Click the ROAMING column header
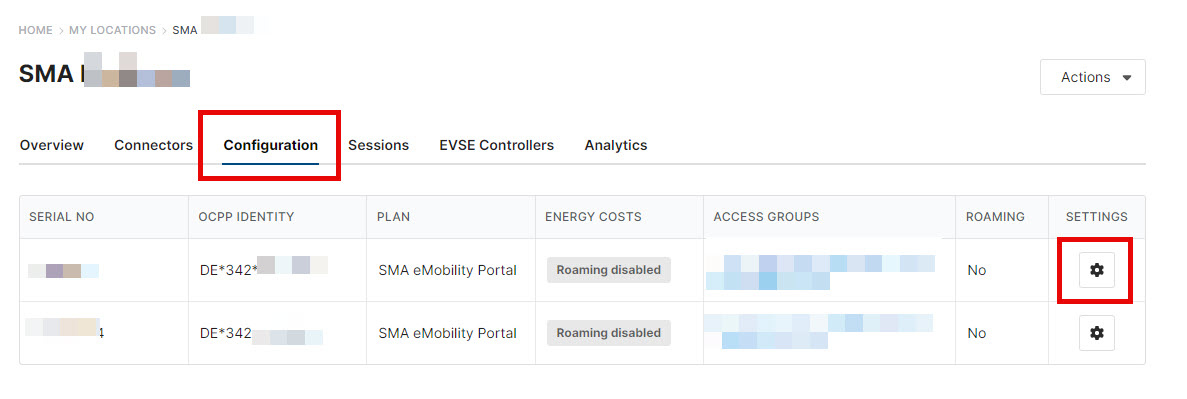The image size is (1187, 399). [995, 217]
